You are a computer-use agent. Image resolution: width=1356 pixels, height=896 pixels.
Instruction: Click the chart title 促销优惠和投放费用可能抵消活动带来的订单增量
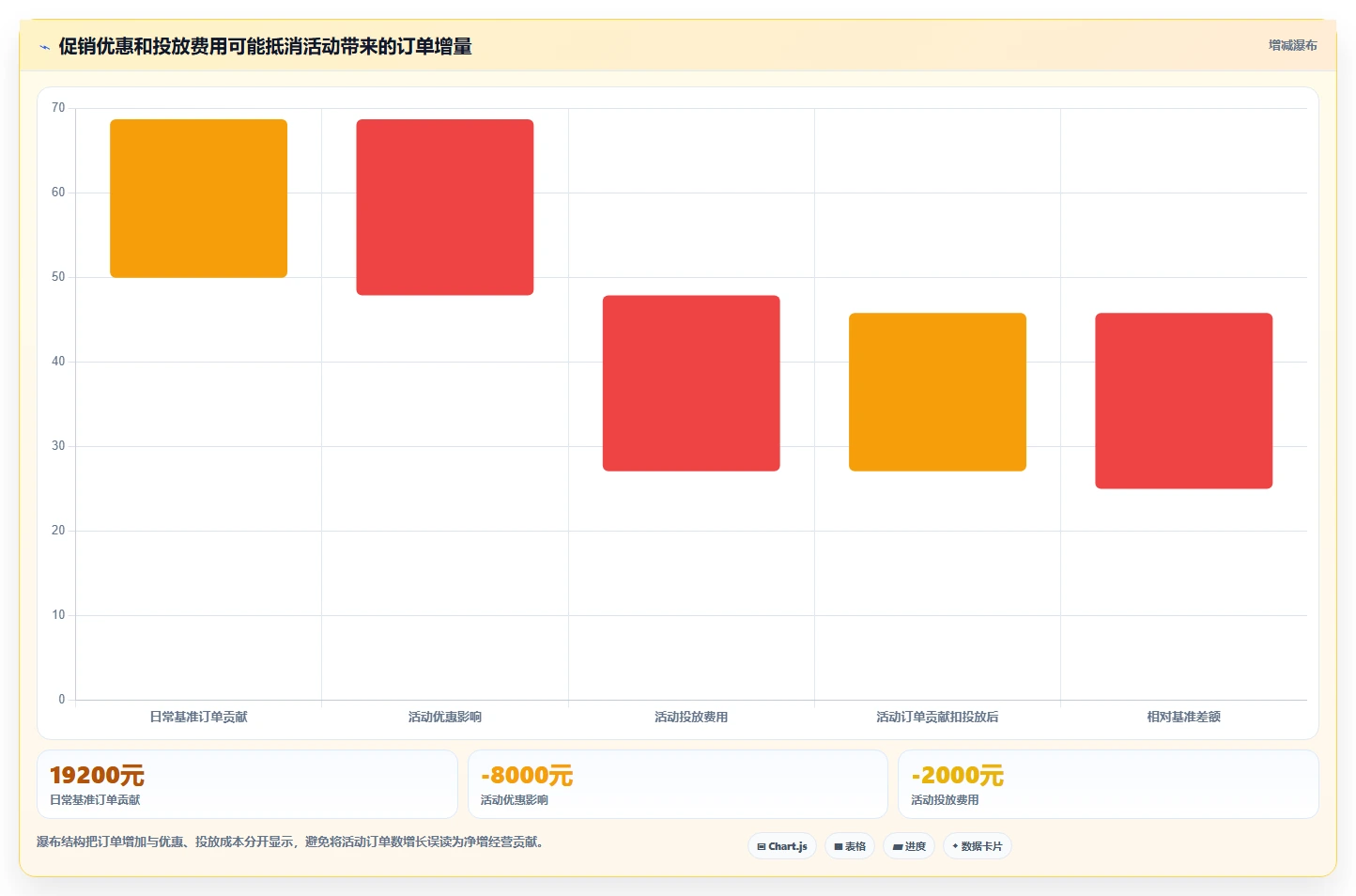tap(265, 46)
